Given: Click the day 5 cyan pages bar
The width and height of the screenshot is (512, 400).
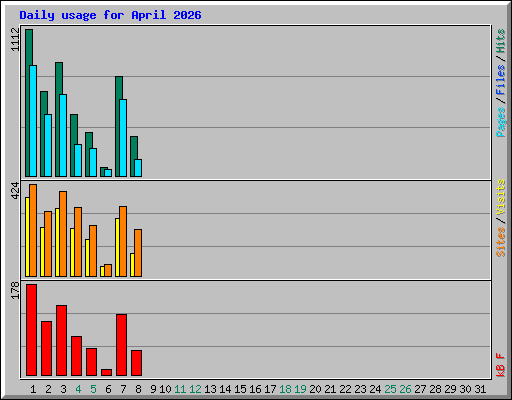Looking at the screenshot, I should pos(93,162).
